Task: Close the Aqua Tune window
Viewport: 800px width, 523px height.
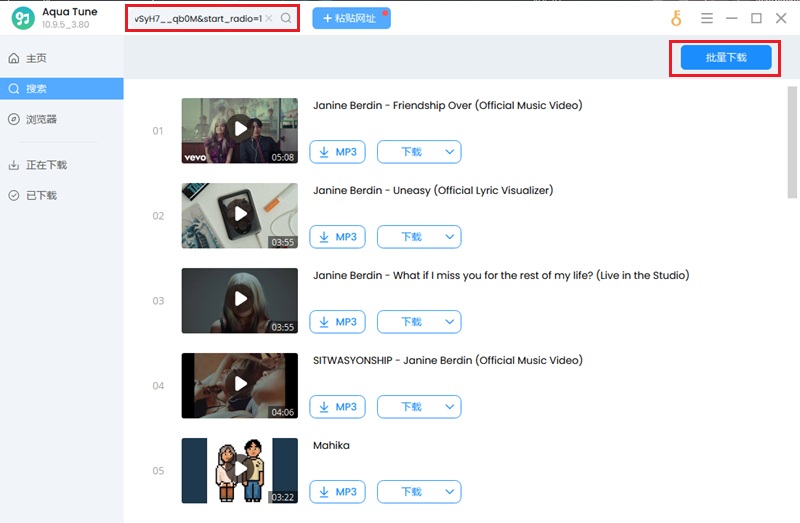Action: click(781, 18)
